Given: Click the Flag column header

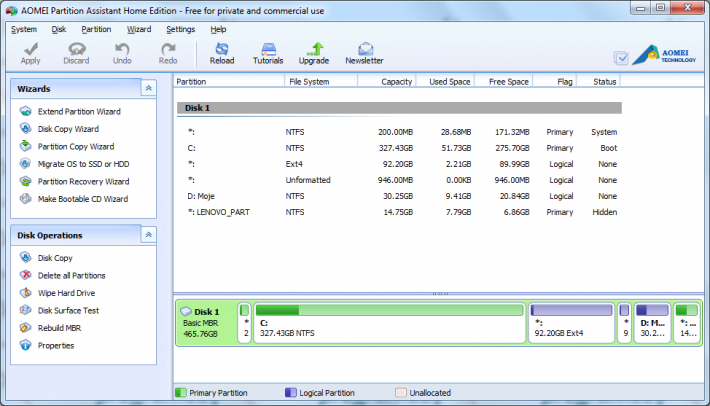Looking at the screenshot, I should (555, 81).
